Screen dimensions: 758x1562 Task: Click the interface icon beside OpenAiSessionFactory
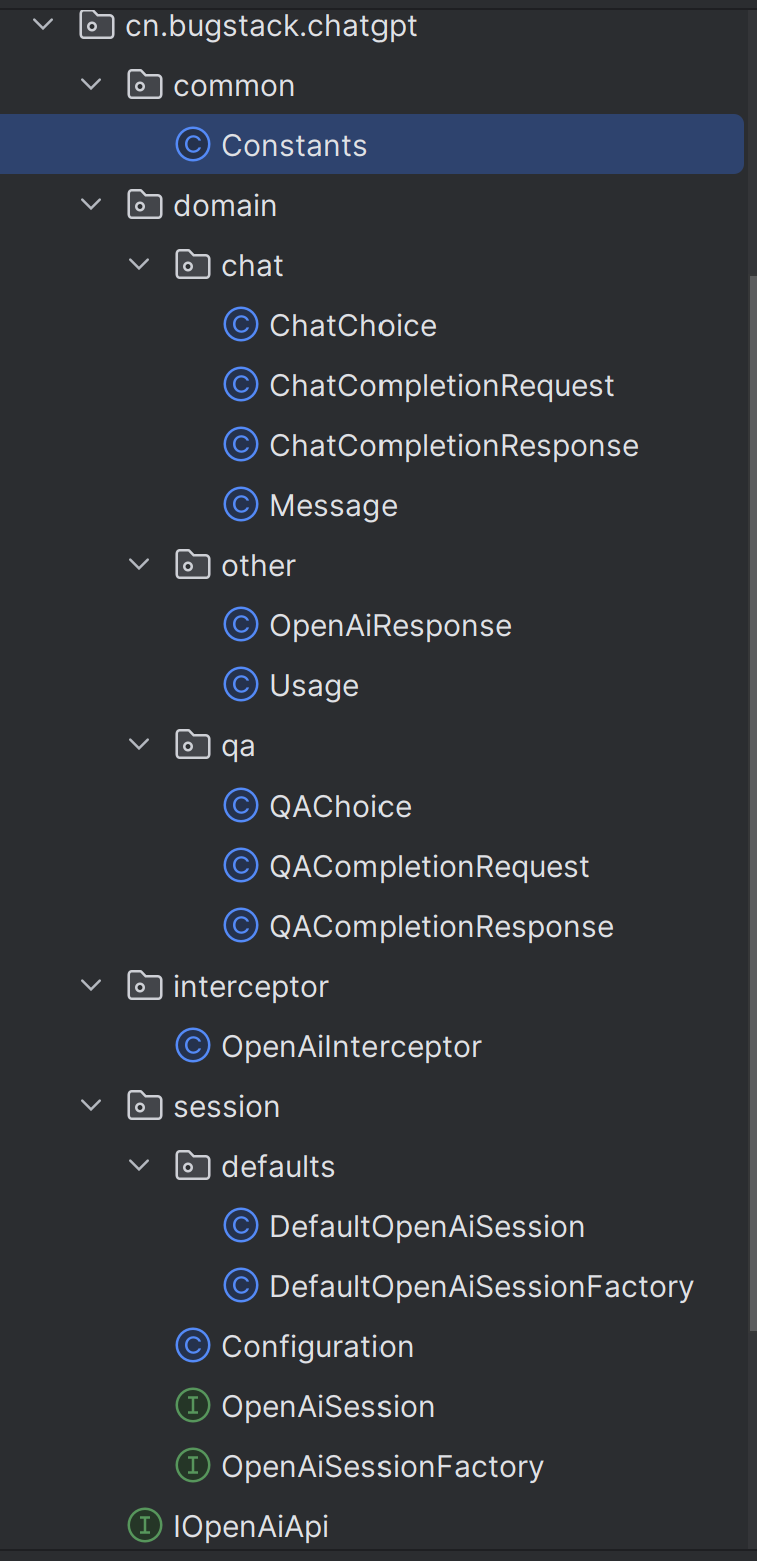(192, 1466)
